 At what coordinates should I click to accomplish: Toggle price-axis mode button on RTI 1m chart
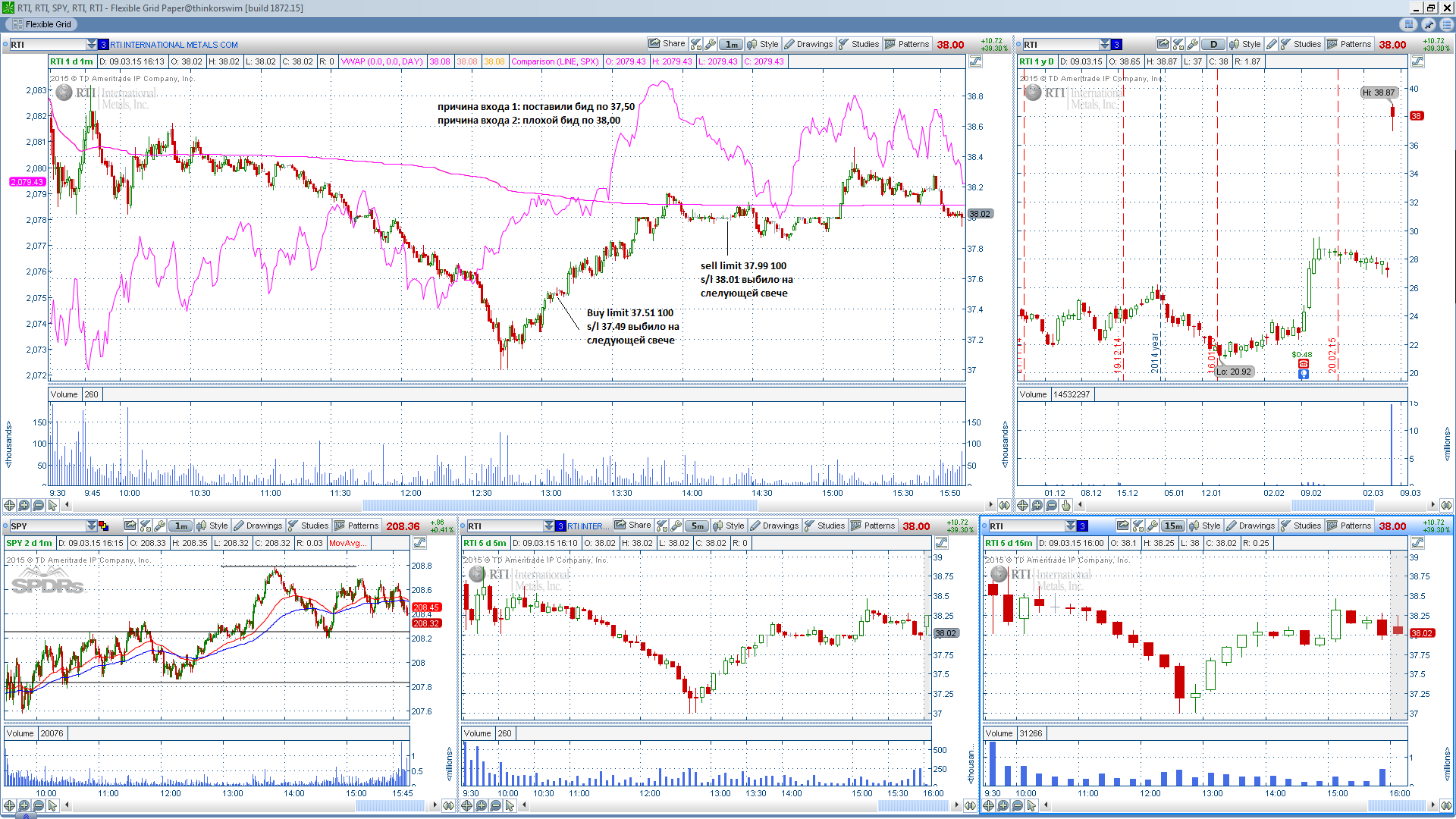976,61
